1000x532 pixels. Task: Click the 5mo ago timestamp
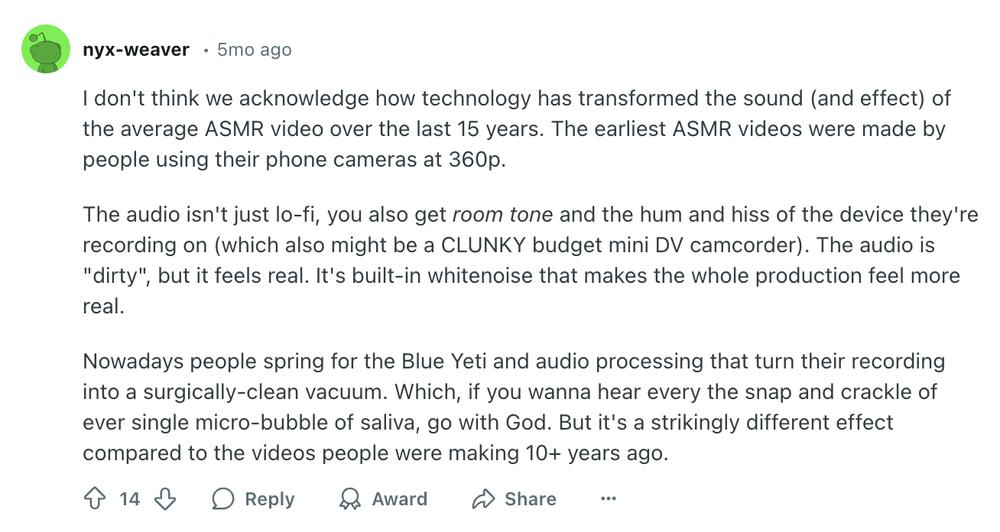[x=254, y=50]
